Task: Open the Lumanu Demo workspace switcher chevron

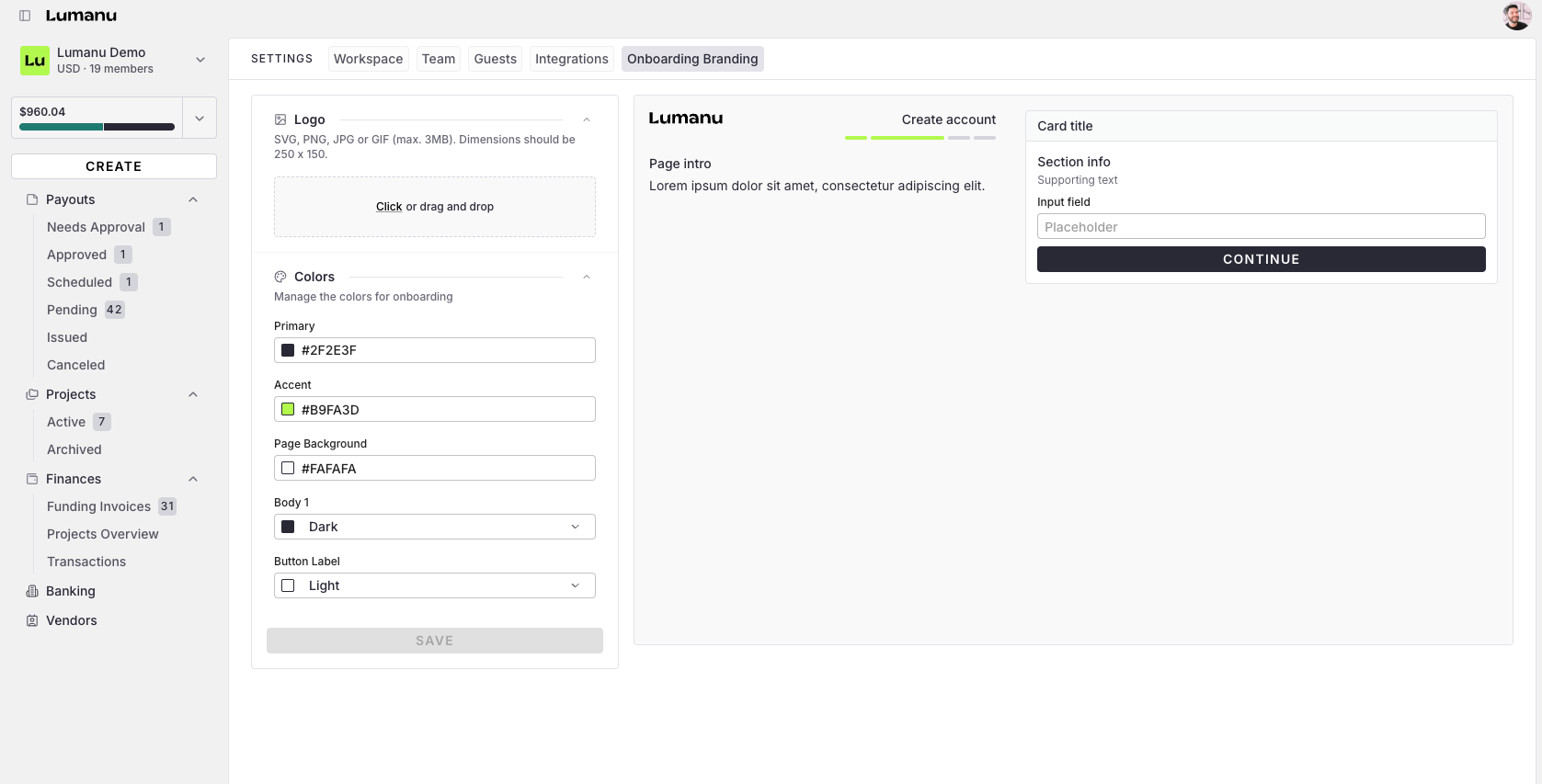Action: tap(200, 60)
